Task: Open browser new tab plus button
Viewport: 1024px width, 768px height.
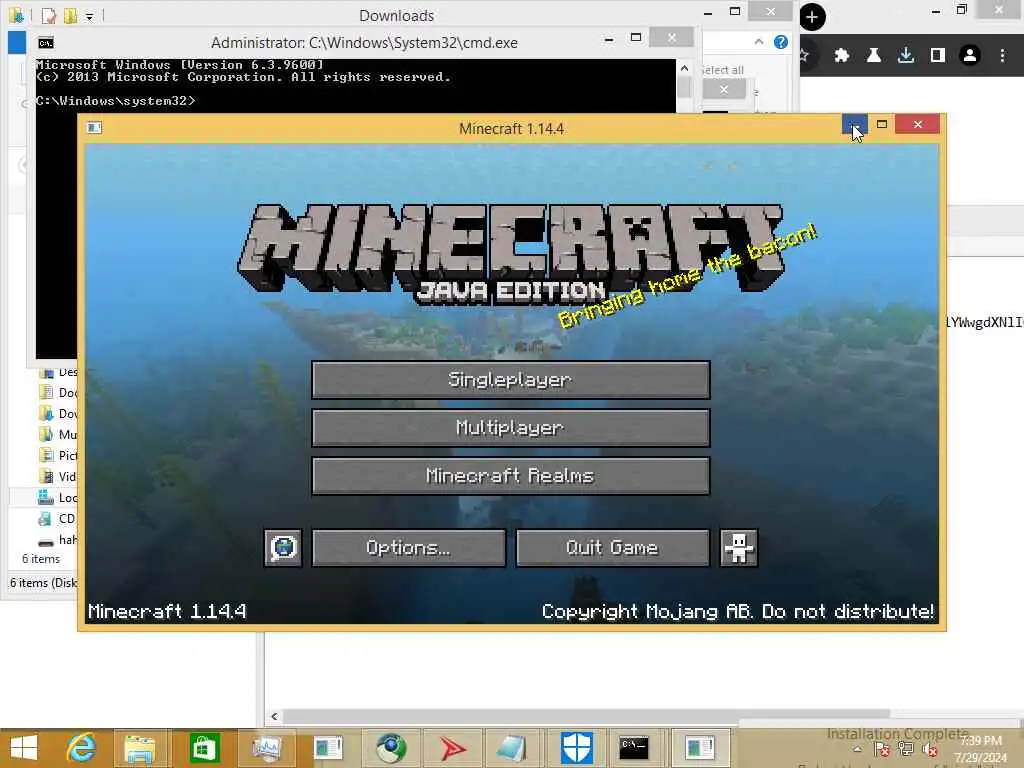Action: [x=812, y=17]
